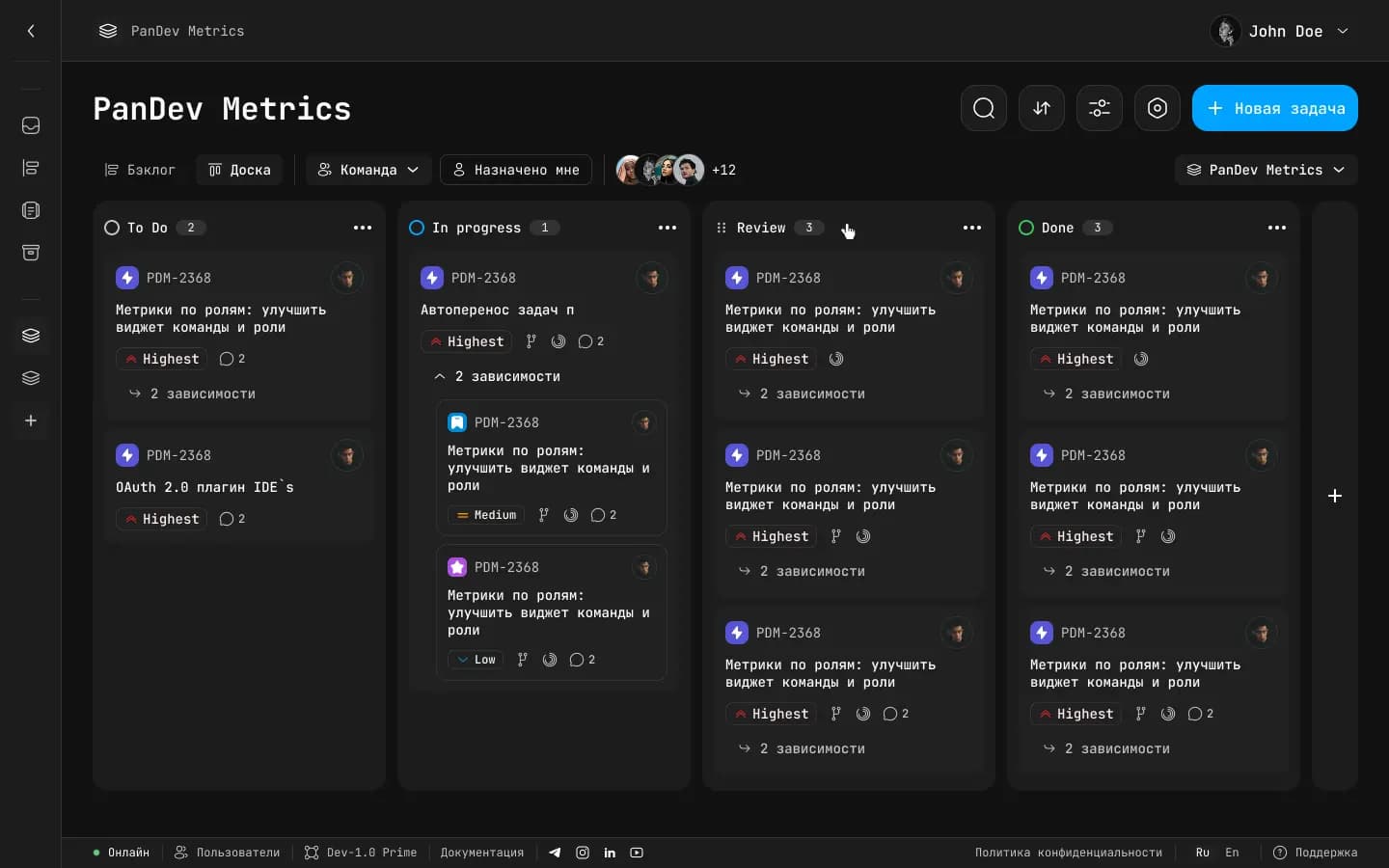The image size is (1389, 868).
Task: Open Telegram link in footer
Action: tap(555, 853)
